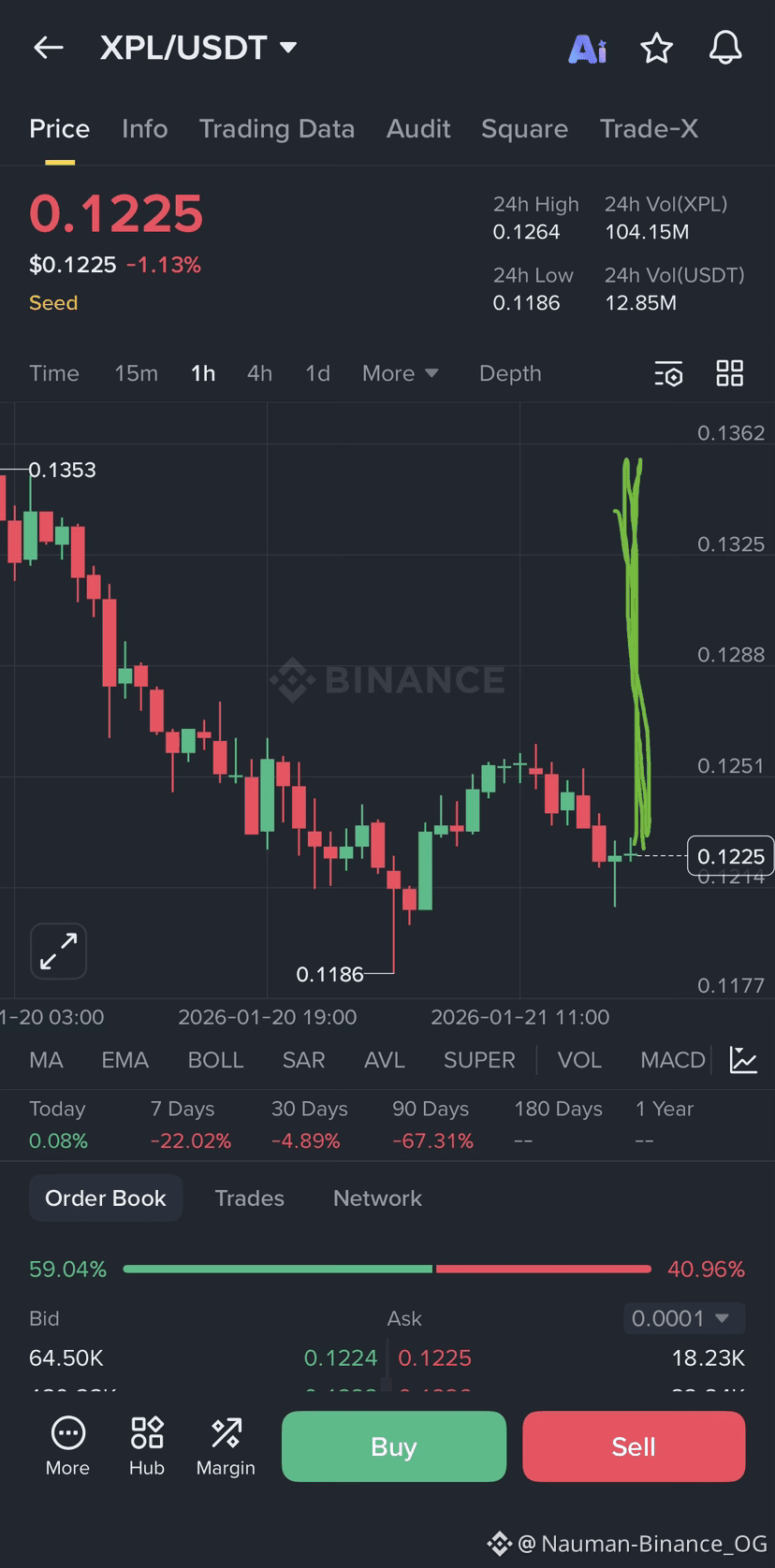Toggle the SAR indicator
Image resolution: width=775 pixels, height=1568 pixels.
point(304,1060)
